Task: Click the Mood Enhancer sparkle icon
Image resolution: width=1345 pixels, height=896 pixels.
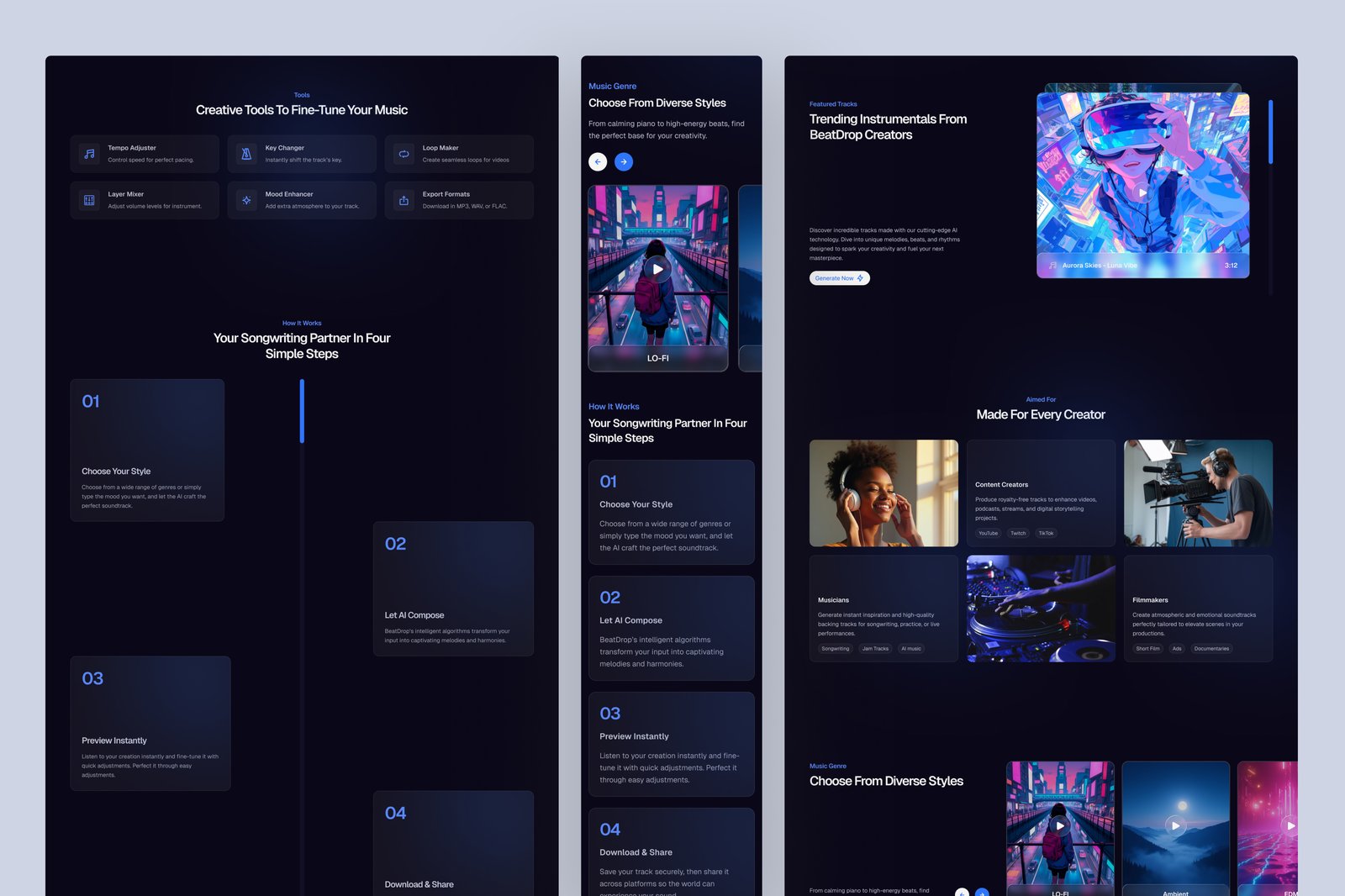Action: 246,199
